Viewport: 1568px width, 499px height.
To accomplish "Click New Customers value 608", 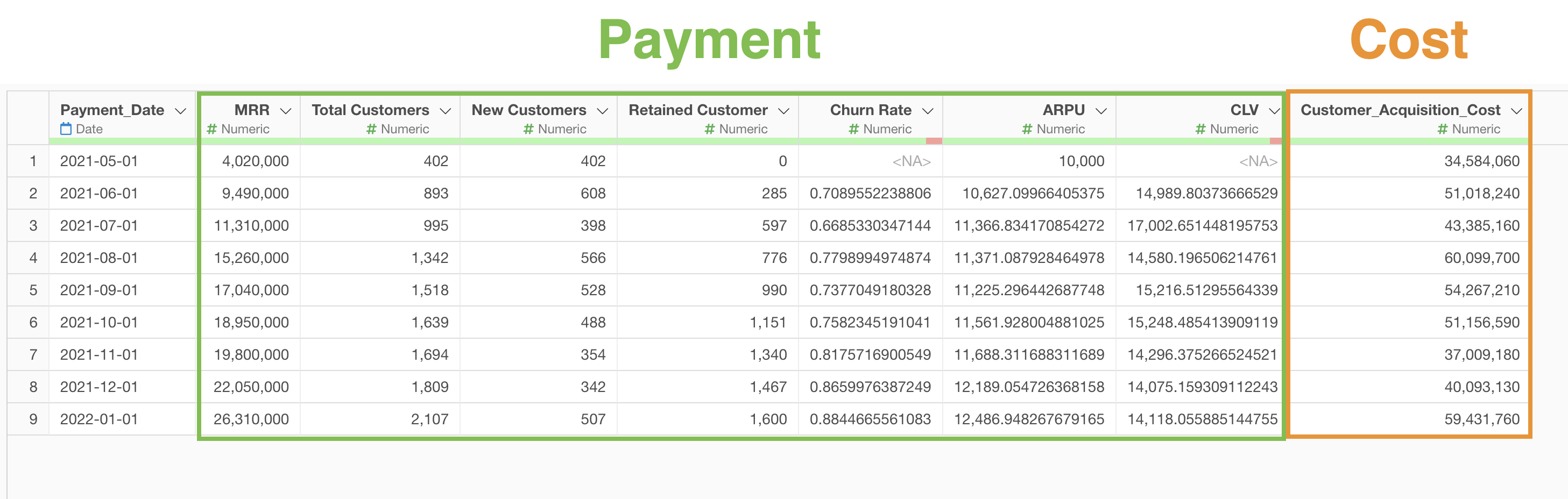I will pyautogui.click(x=594, y=194).
